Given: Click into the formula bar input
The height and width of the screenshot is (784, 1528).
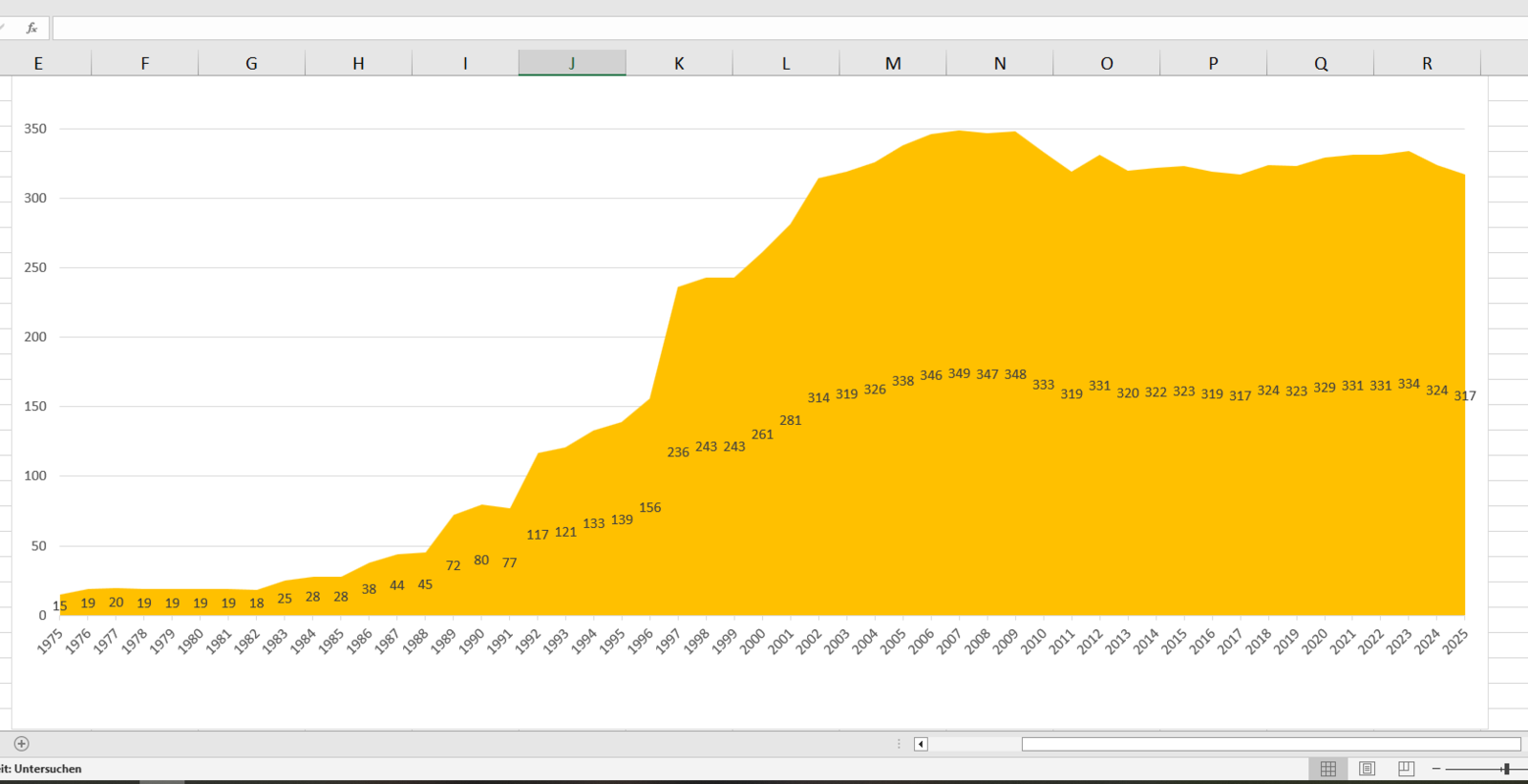Looking at the screenshot, I should coord(764,28).
